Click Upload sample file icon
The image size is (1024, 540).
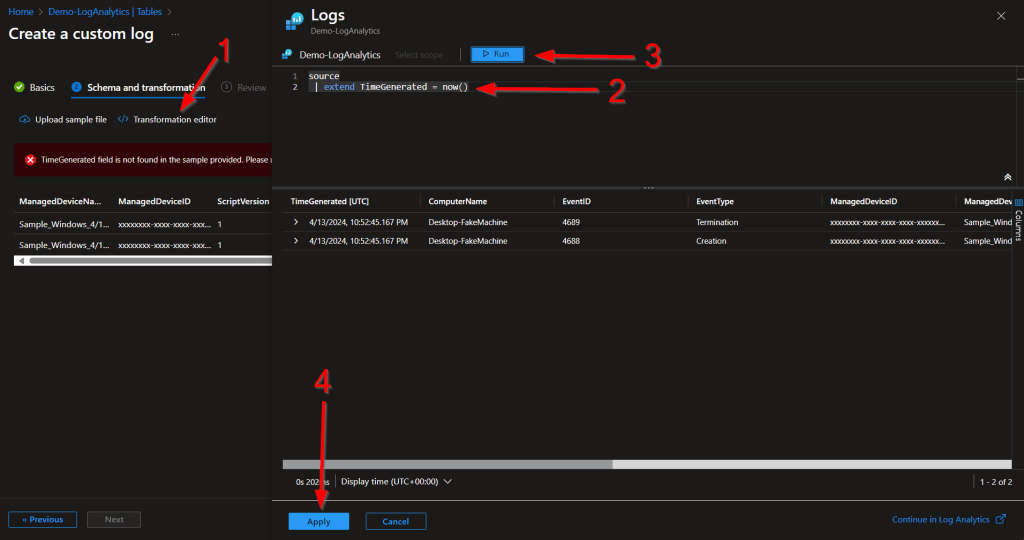click(x=25, y=119)
